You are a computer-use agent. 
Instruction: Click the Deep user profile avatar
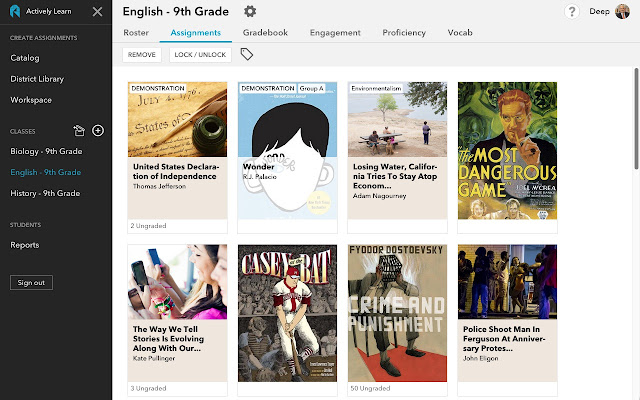622,11
